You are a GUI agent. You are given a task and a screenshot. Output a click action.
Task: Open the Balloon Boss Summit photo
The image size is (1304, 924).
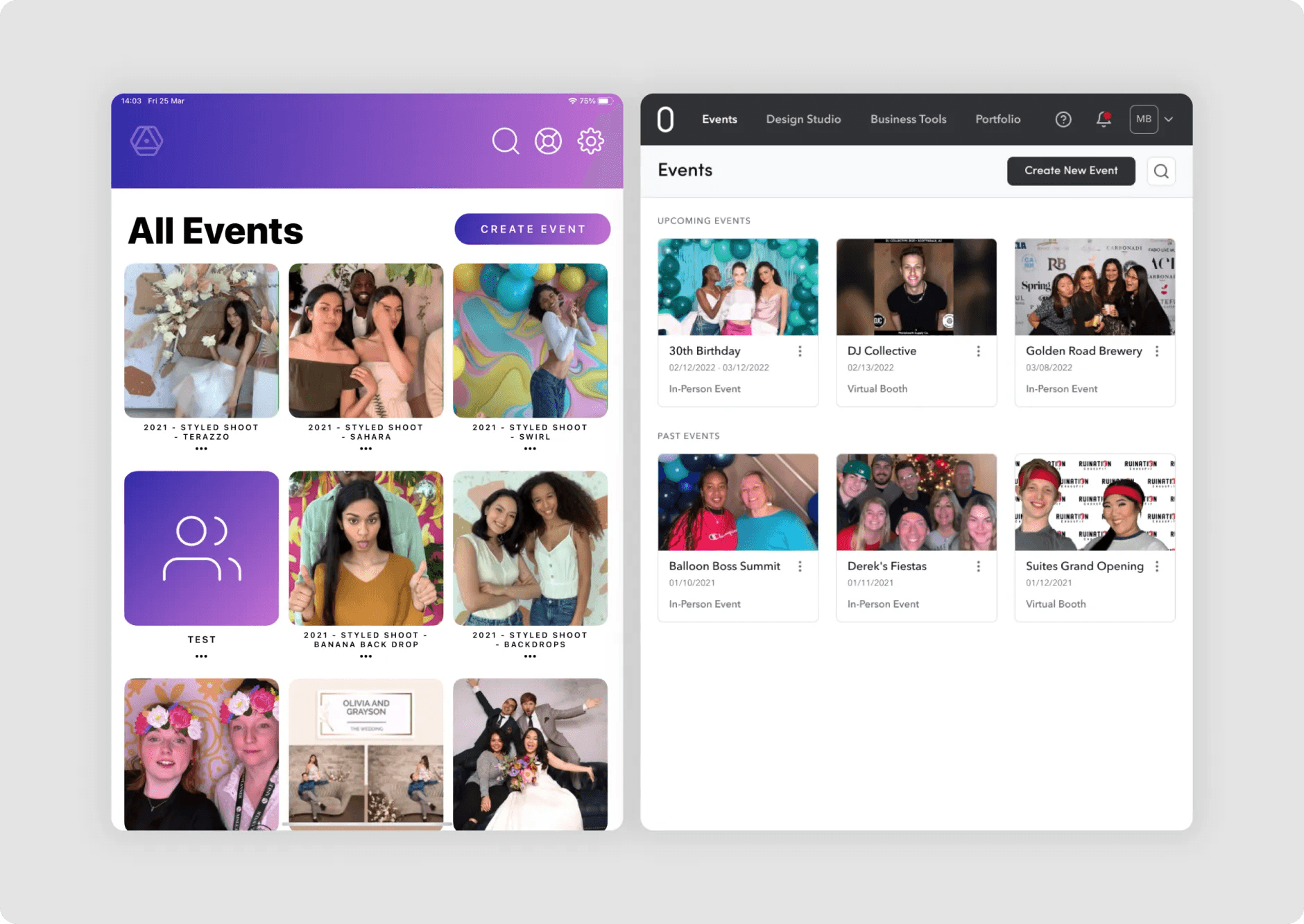coord(738,502)
